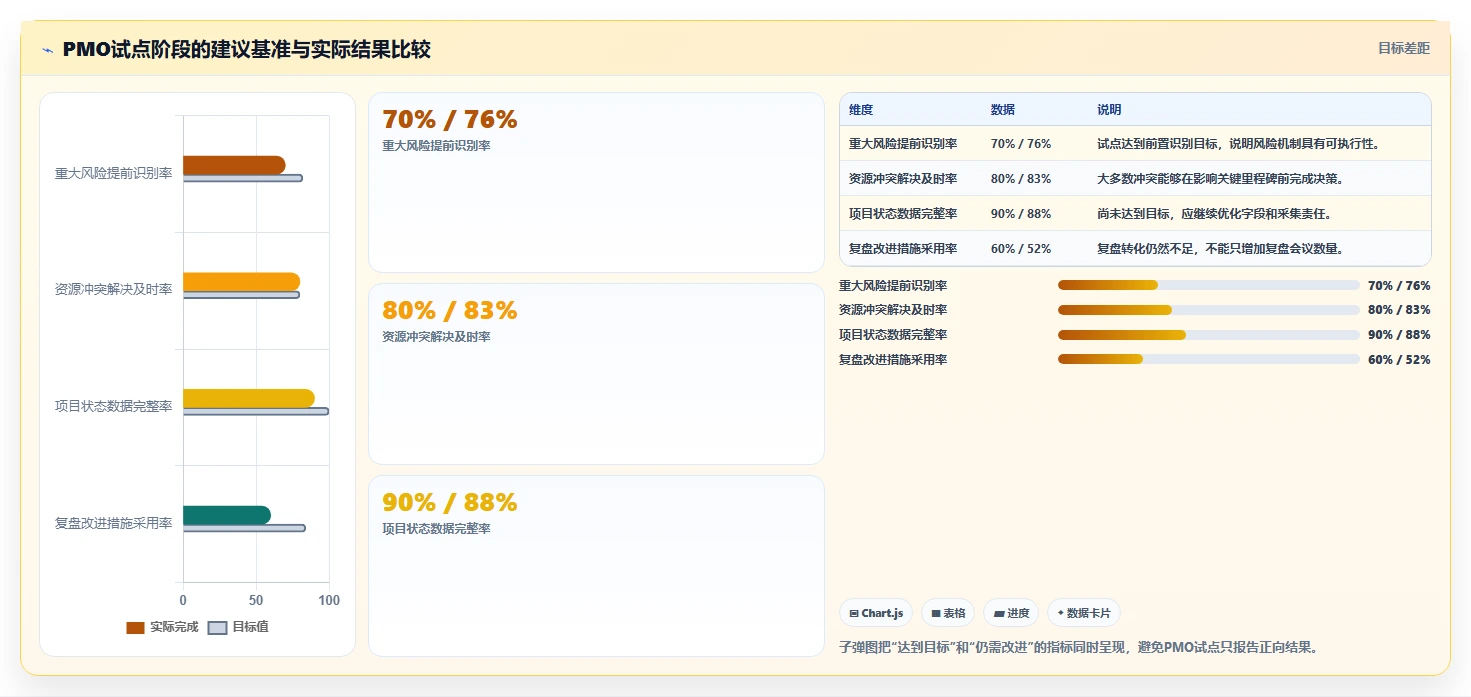
Task: Click table cell 资源冲突解决及时率
Action: pos(903,179)
